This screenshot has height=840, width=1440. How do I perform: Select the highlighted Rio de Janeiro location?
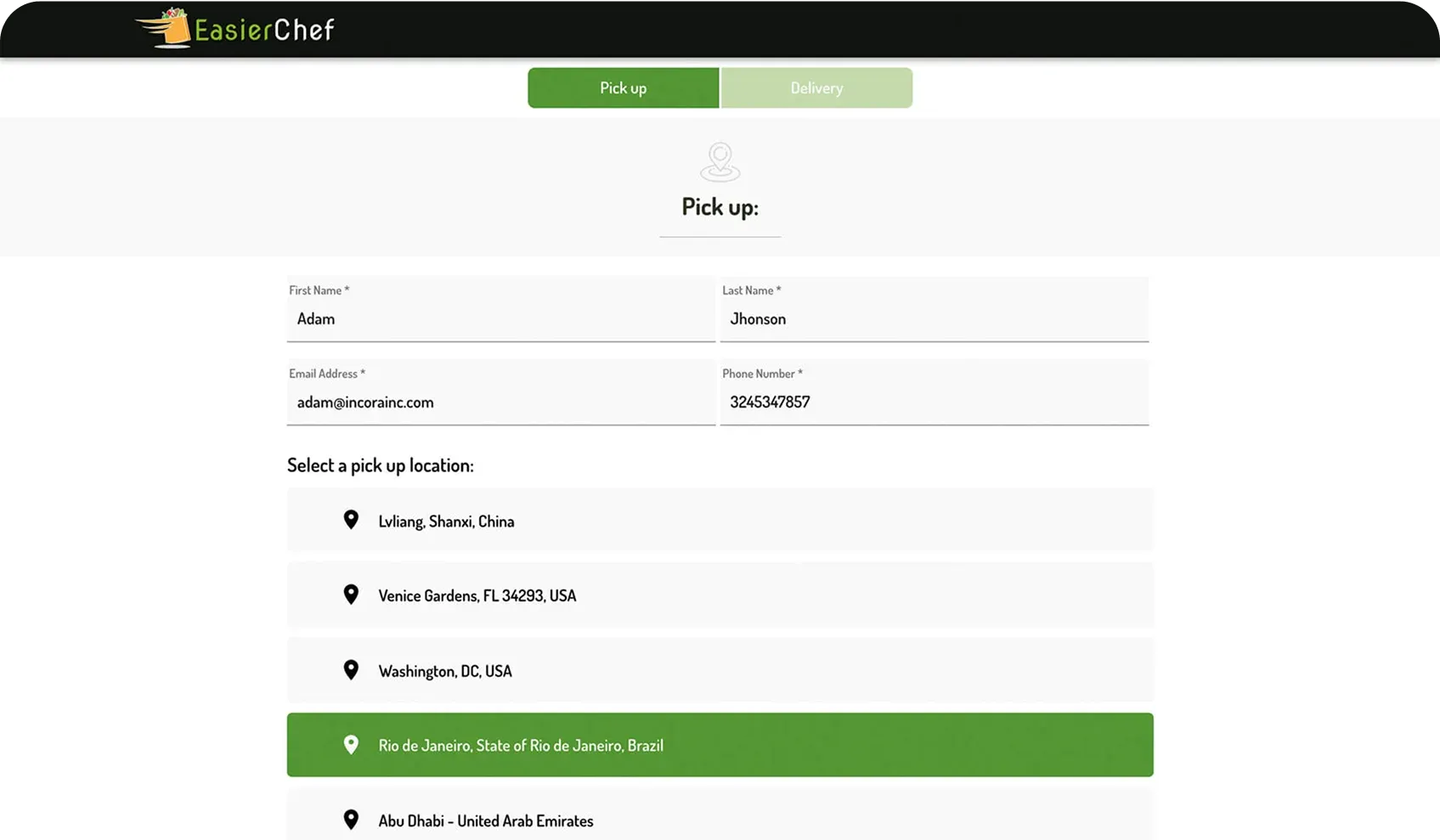click(x=720, y=745)
